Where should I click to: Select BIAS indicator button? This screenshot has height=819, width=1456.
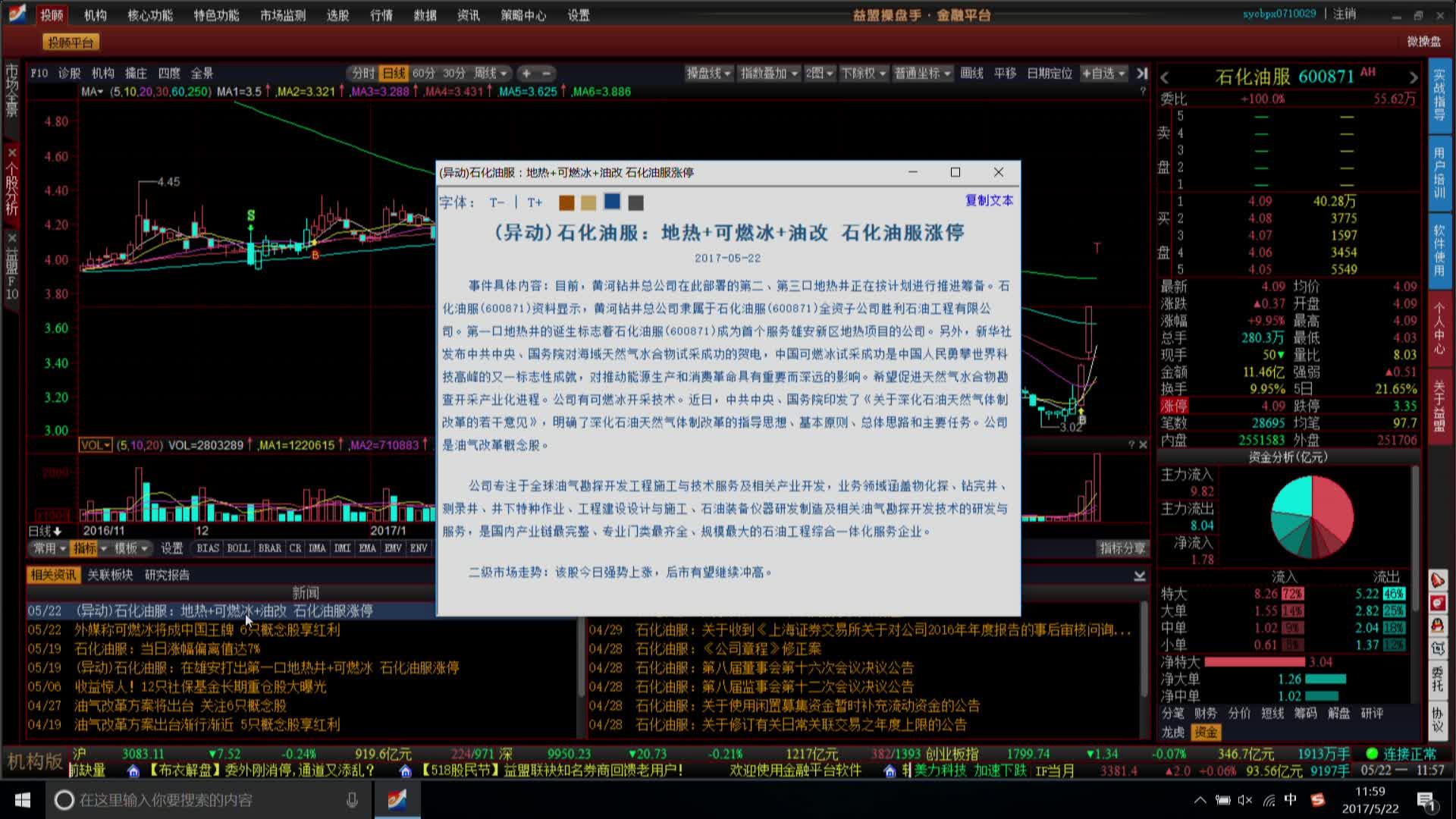(x=208, y=548)
